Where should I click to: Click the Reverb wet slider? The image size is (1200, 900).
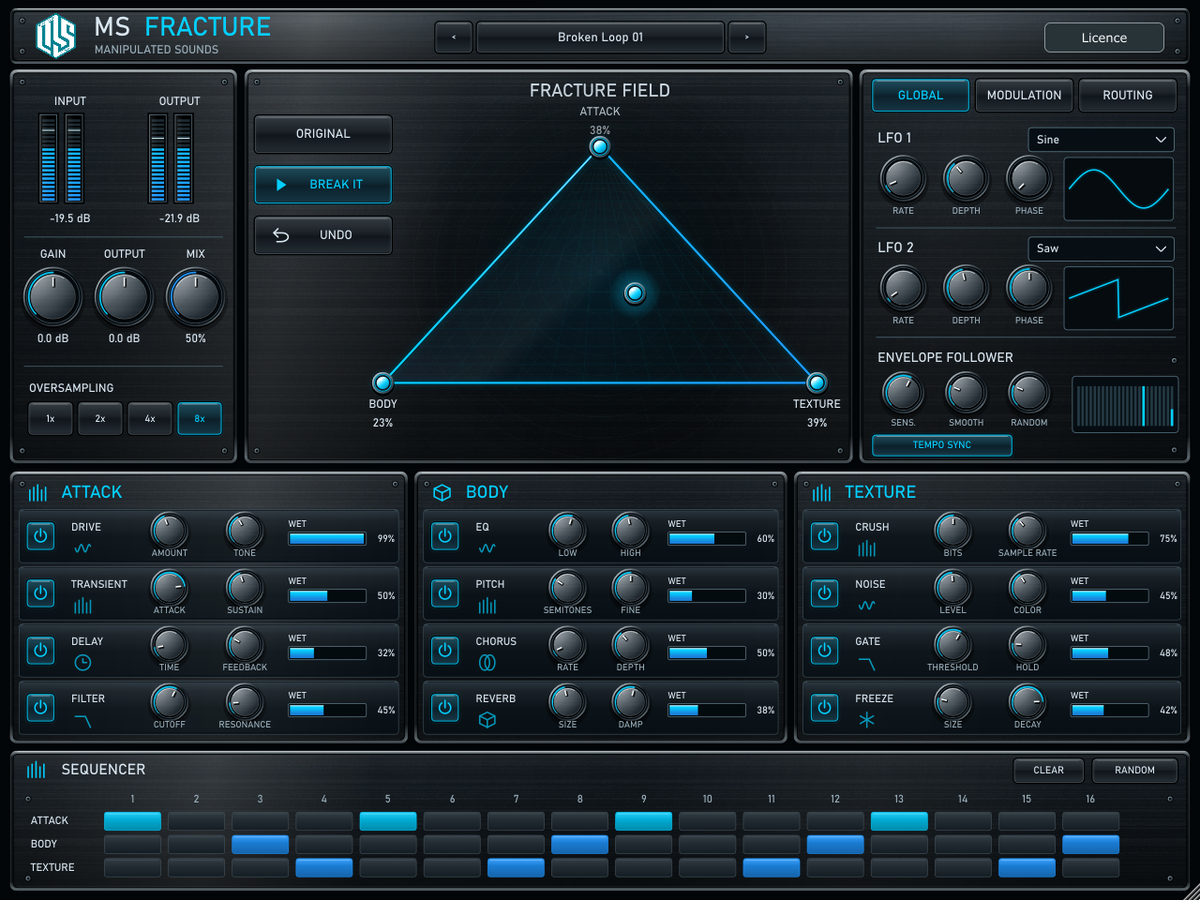[x=706, y=710]
